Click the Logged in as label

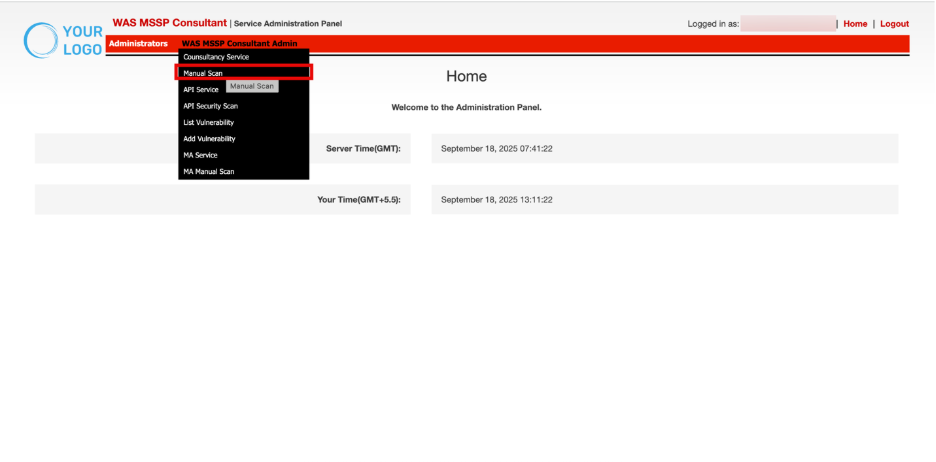point(713,24)
